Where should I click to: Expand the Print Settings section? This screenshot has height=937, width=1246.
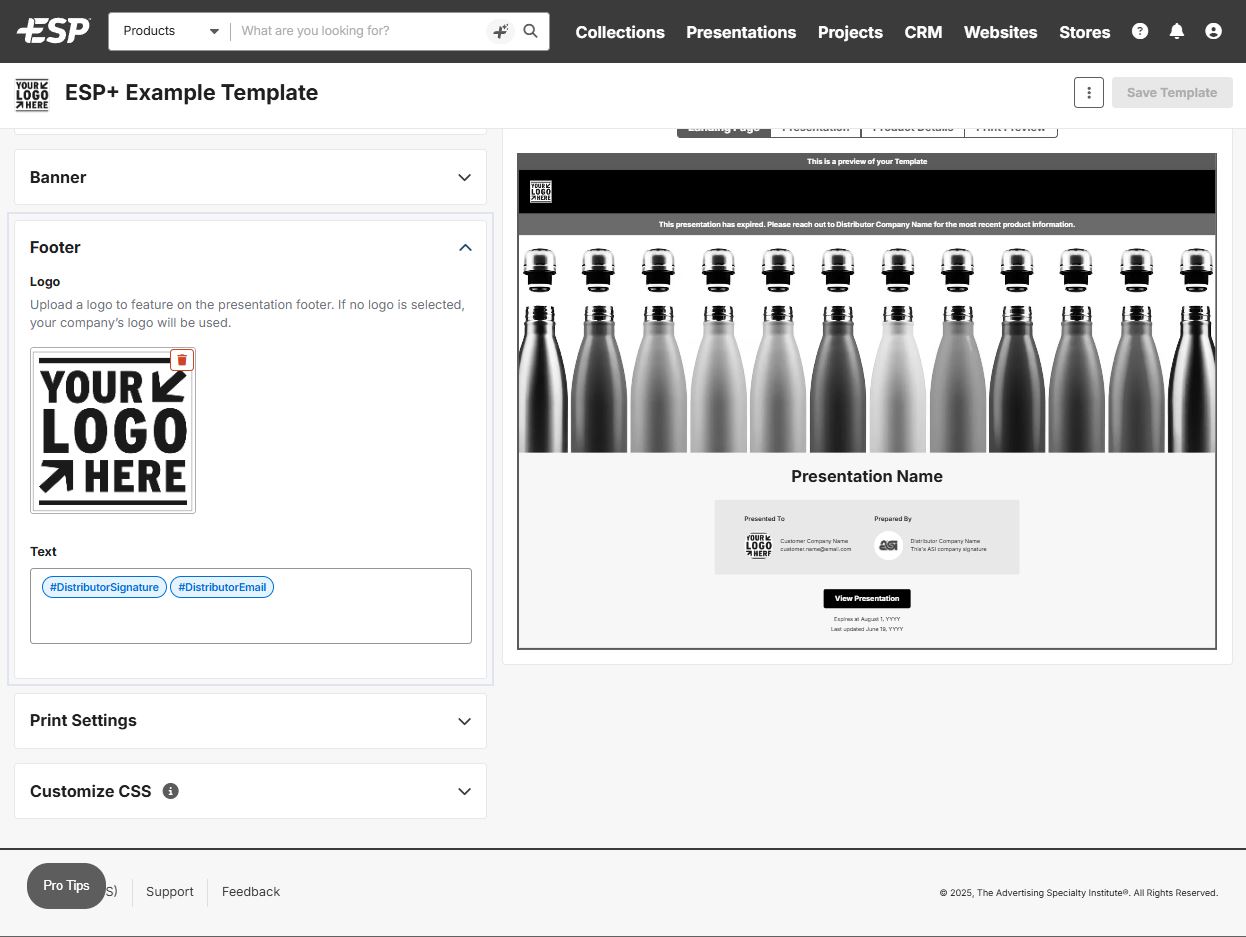pyautogui.click(x=250, y=721)
